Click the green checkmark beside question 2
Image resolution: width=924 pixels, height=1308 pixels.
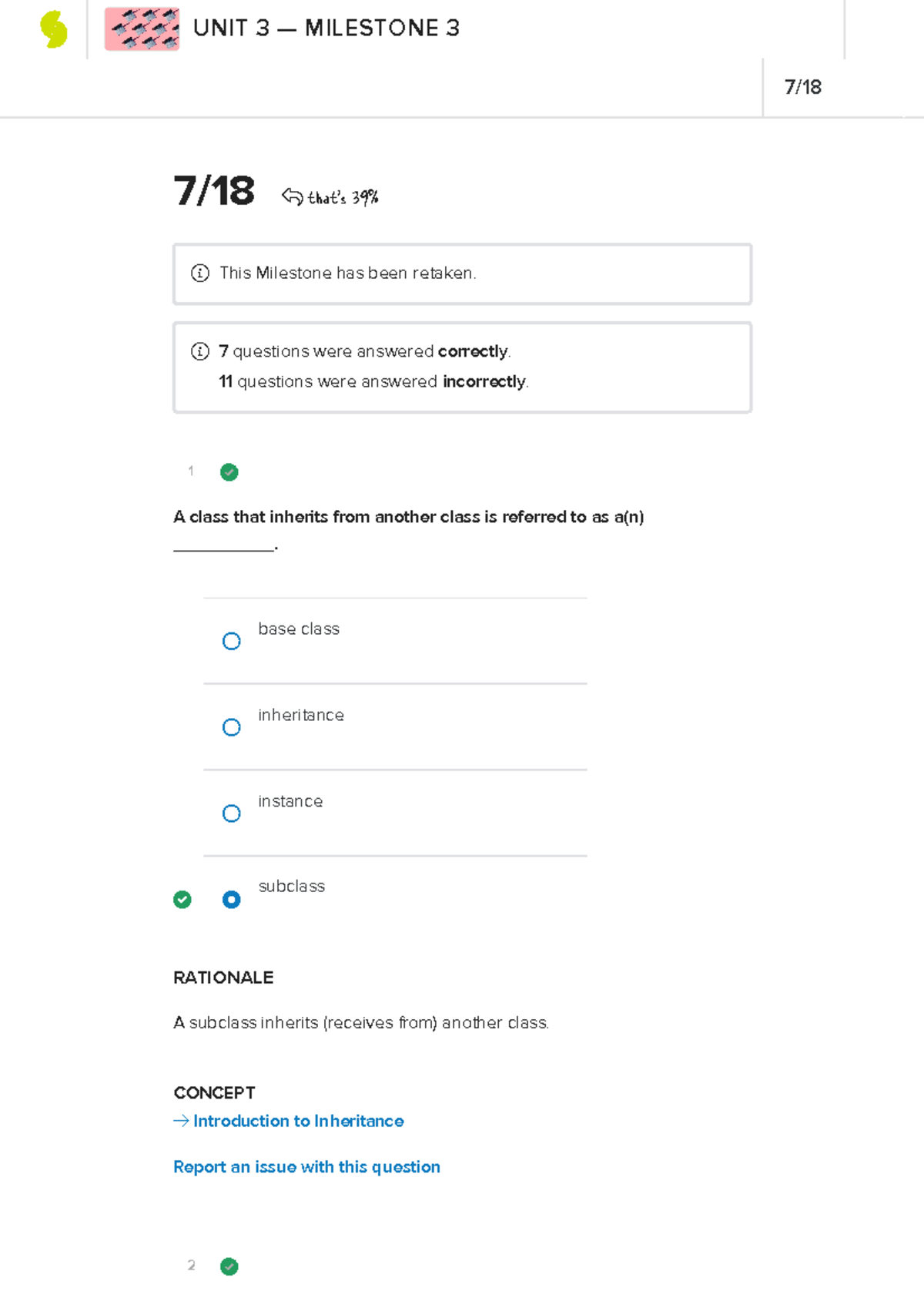[229, 1266]
